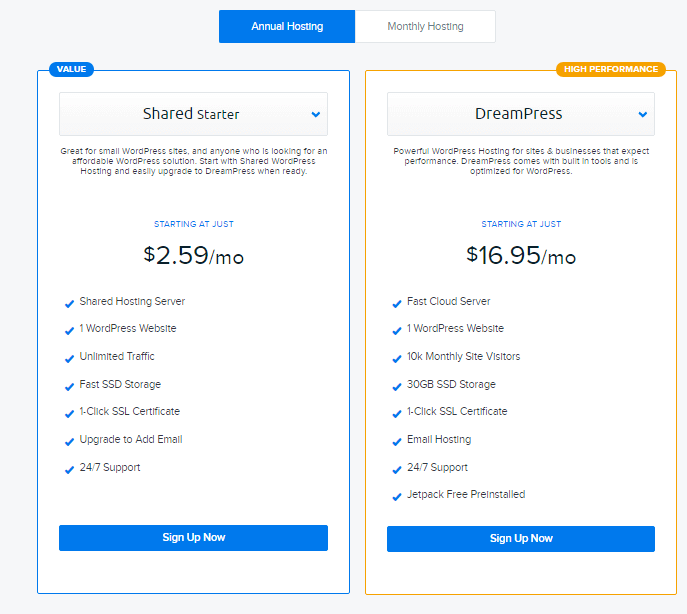The image size is (687, 614).
Task: Click the checkmark beside 30GB SSD Storage
Action: click(397, 386)
